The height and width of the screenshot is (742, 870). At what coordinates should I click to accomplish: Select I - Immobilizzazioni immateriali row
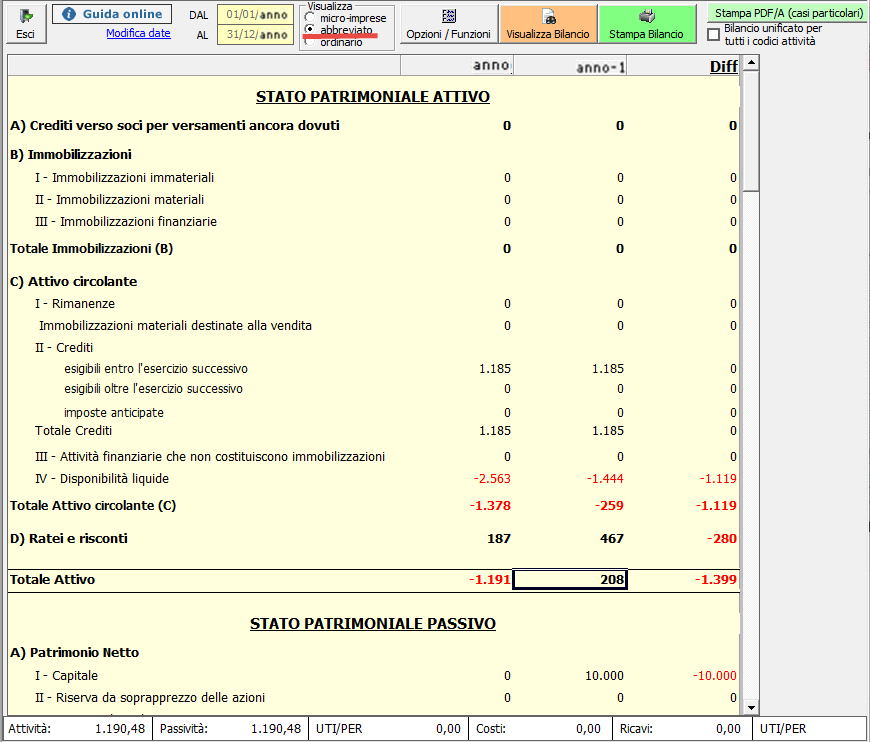[x=373, y=178]
